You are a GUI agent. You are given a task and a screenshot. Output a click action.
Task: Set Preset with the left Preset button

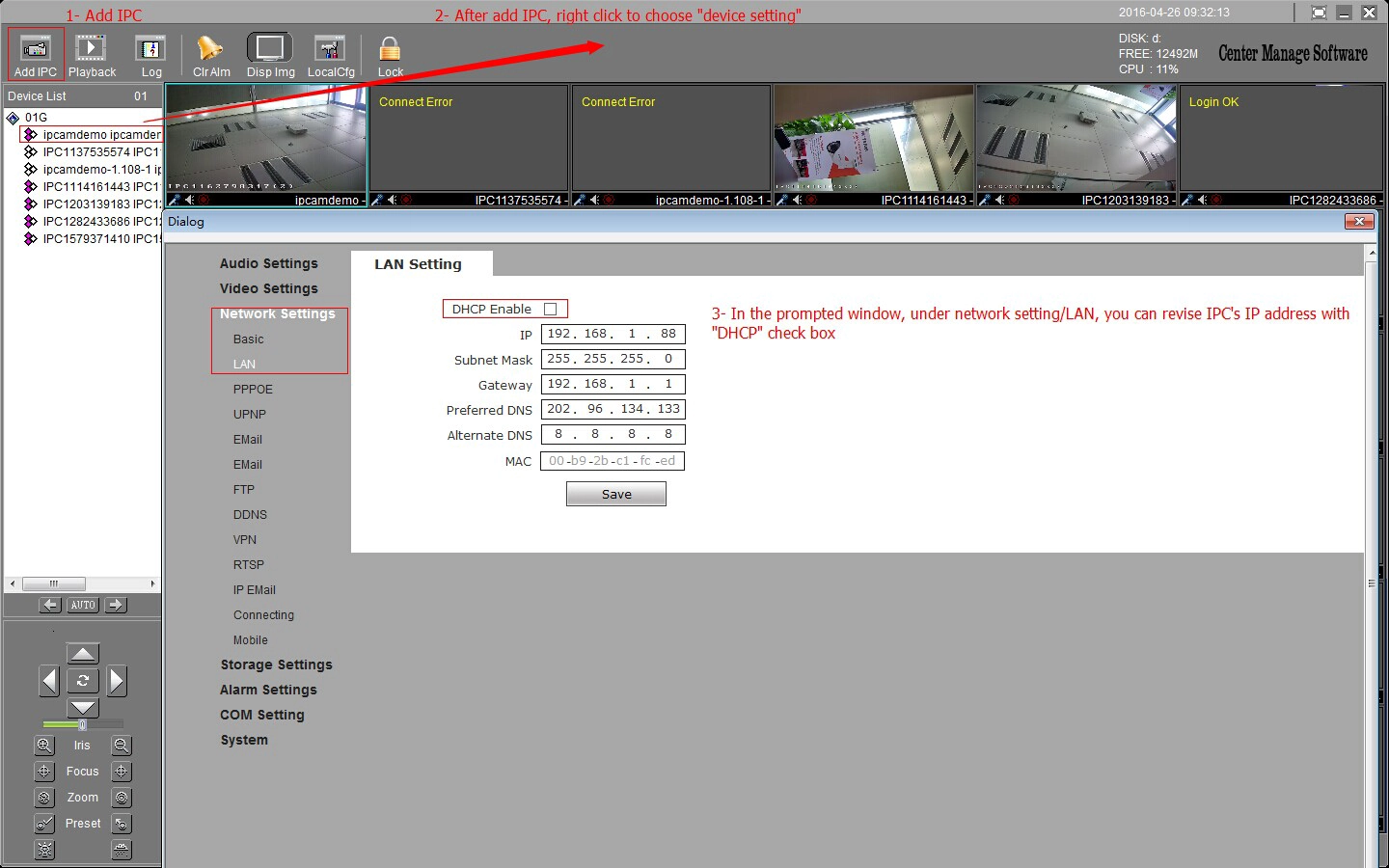point(44,824)
